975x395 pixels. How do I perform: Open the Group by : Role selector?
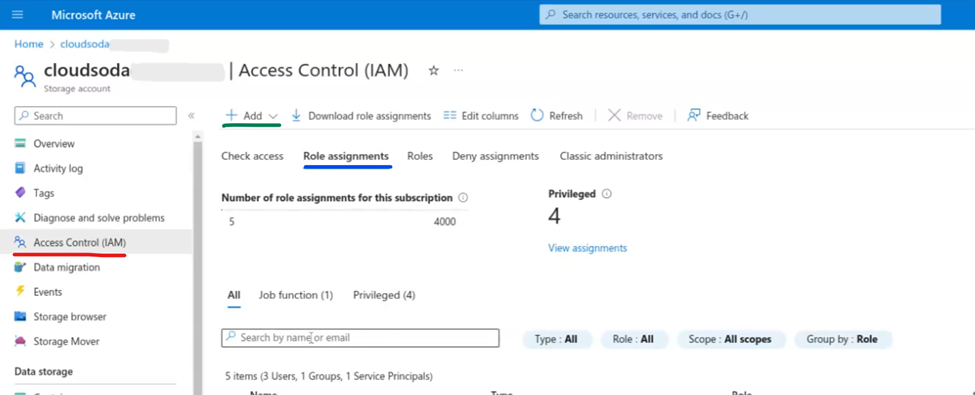843,339
